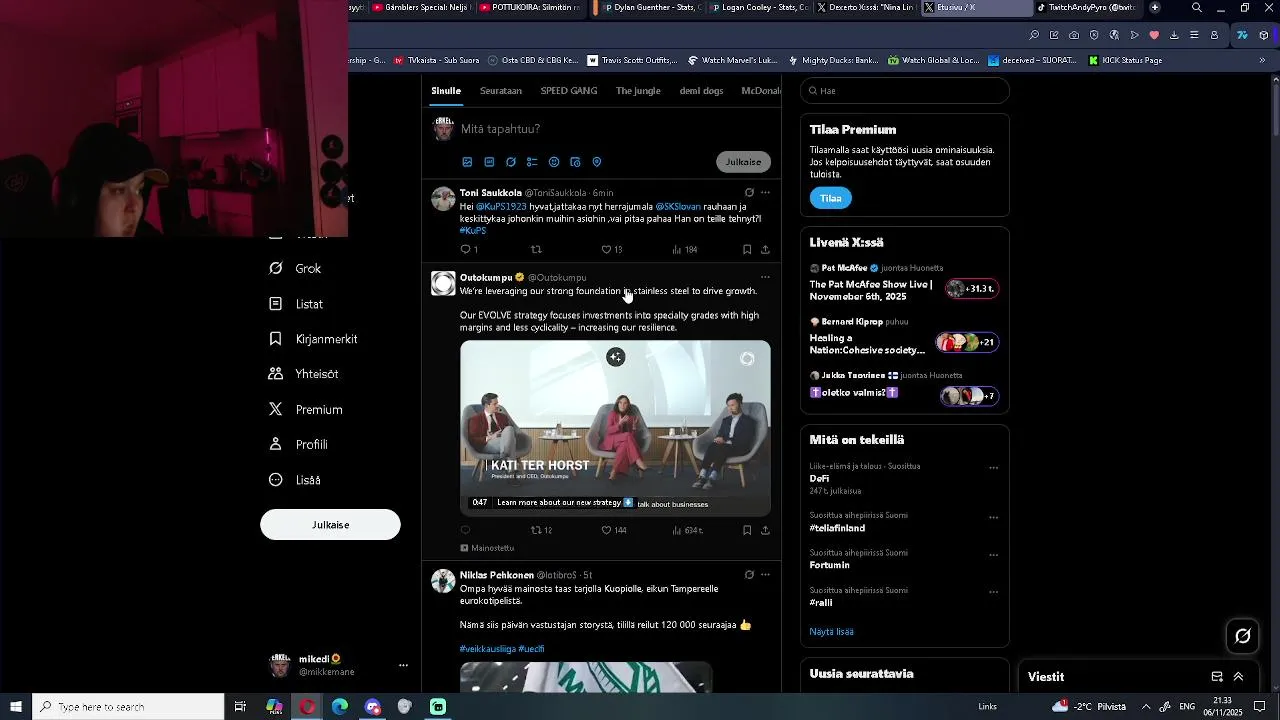Open options for #teliafinland trend
The height and width of the screenshot is (720, 1280).
tap(993, 517)
